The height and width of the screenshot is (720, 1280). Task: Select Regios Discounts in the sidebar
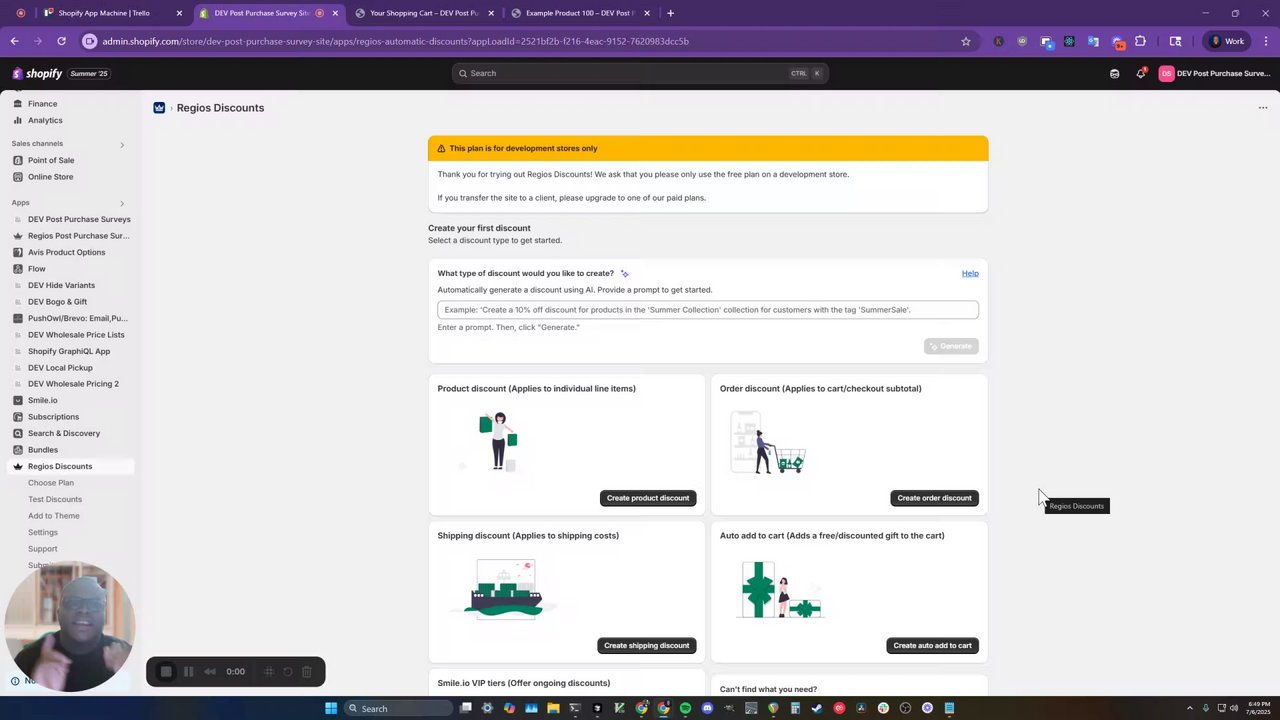(x=68, y=466)
